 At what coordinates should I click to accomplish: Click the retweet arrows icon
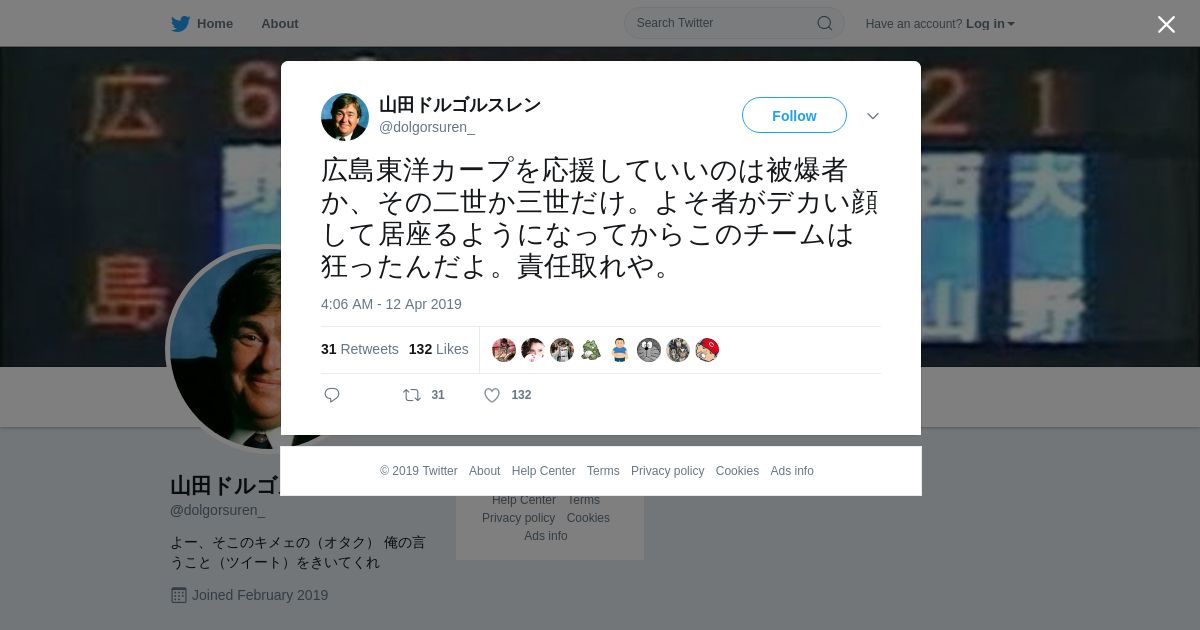pos(412,395)
